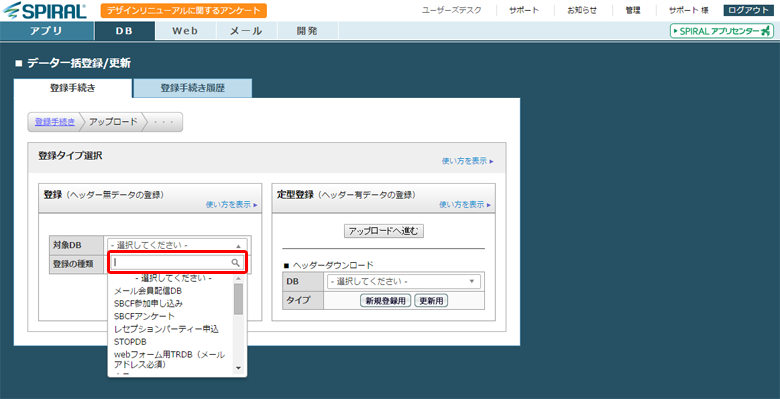Choose レセプションパーティー申込 from the list

coord(167,329)
